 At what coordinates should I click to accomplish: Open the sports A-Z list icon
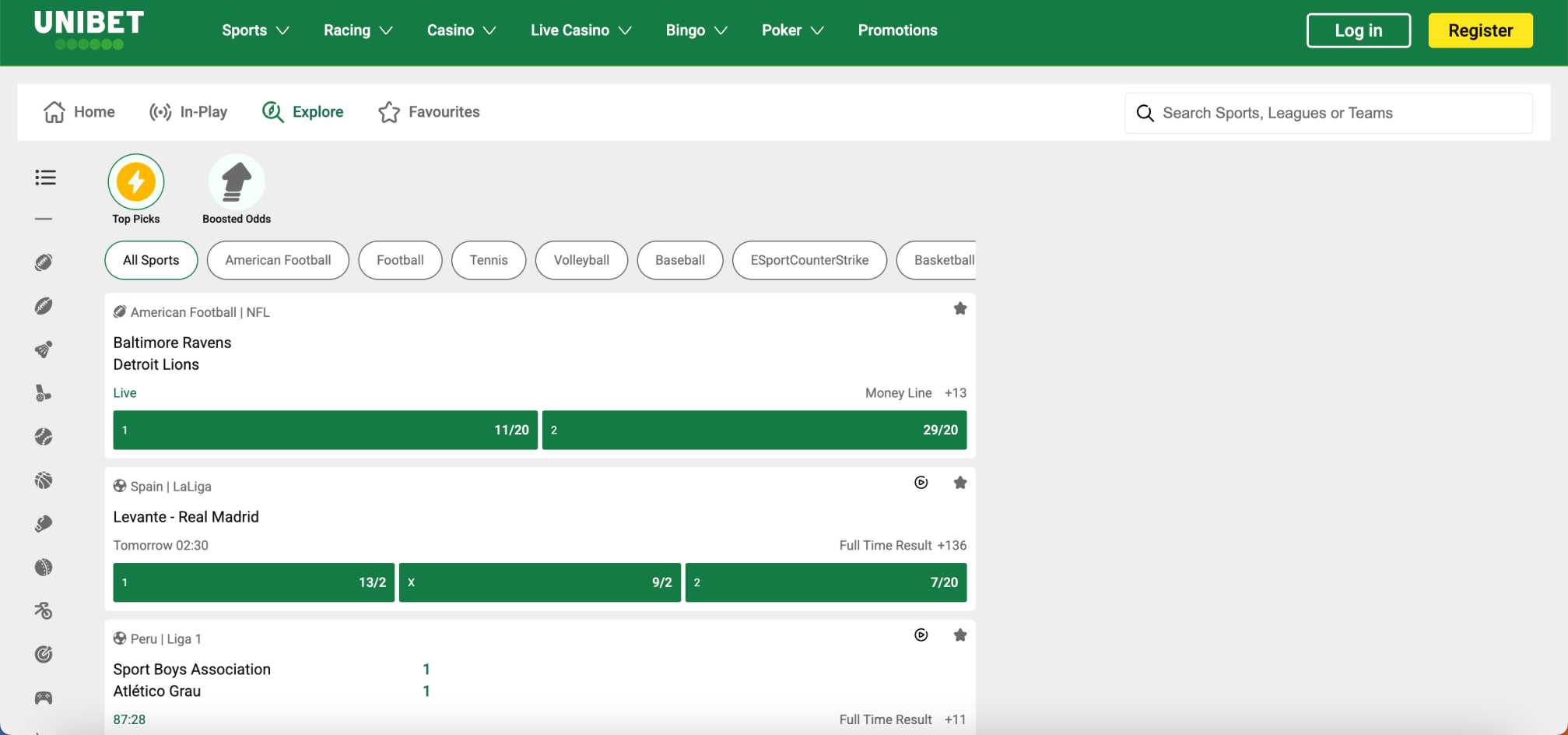coord(45,178)
